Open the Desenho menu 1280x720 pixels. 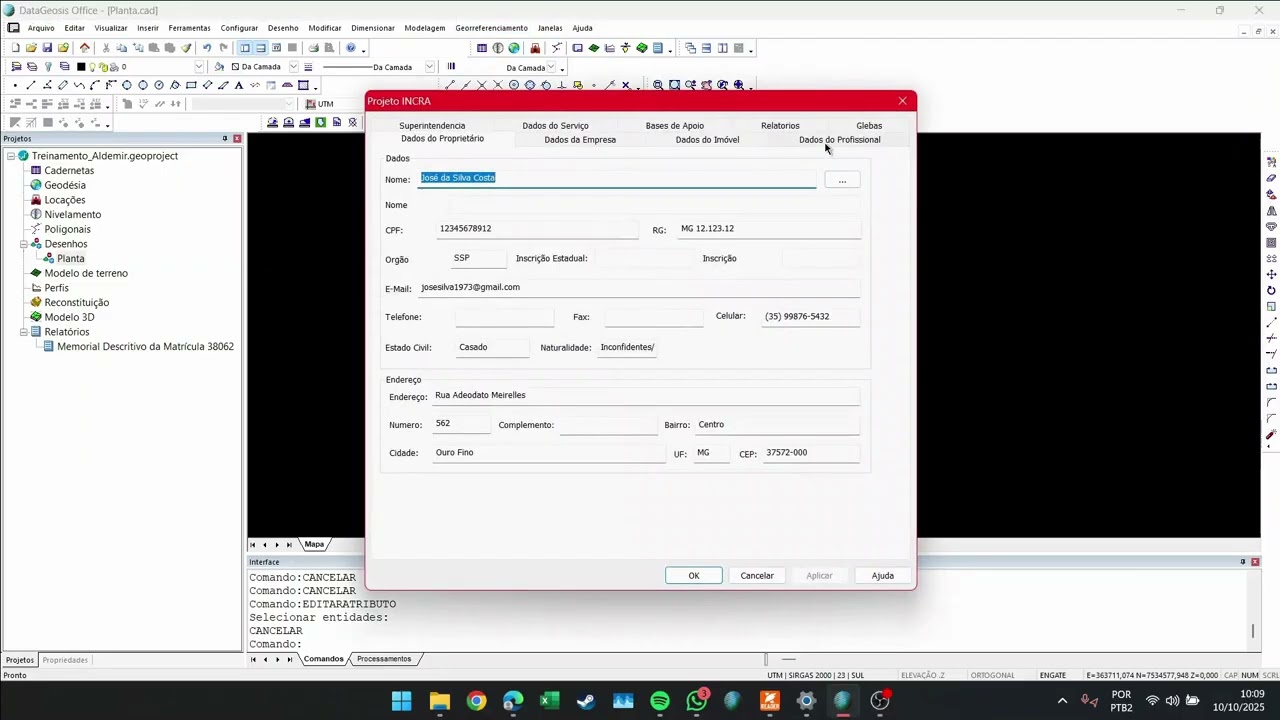point(283,28)
